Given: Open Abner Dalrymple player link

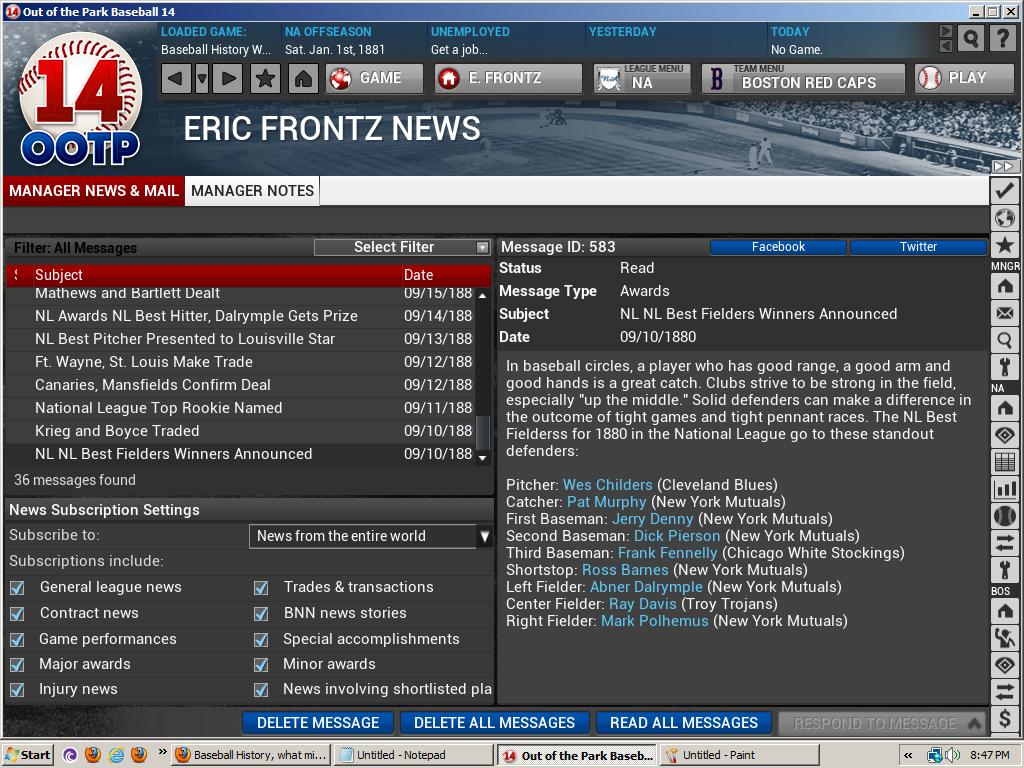Looking at the screenshot, I should pyautogui.click(x=646, y=587).
